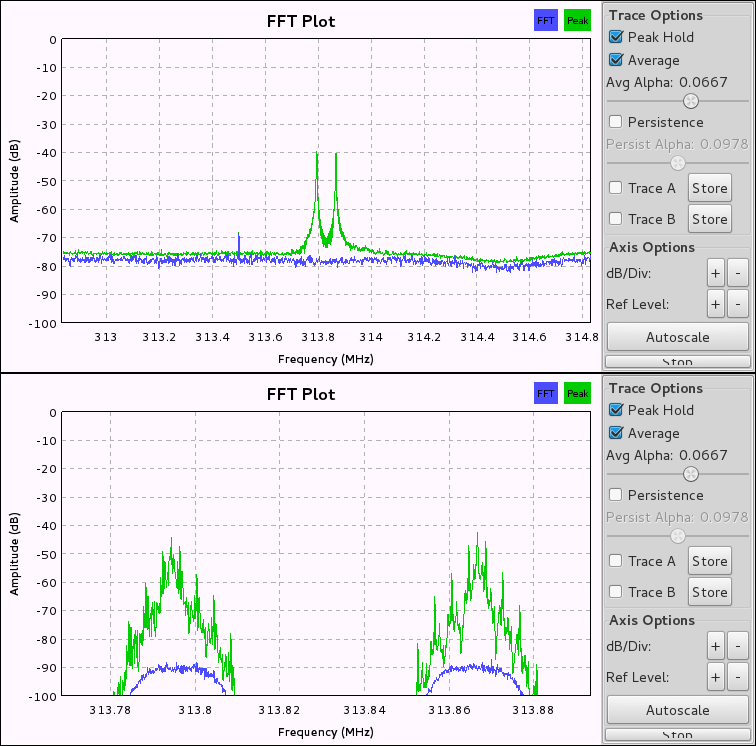The width and height of the screenshot is (756, 746).
Task: Uncheck Average in upper plot options
Action: pos(616,60)
